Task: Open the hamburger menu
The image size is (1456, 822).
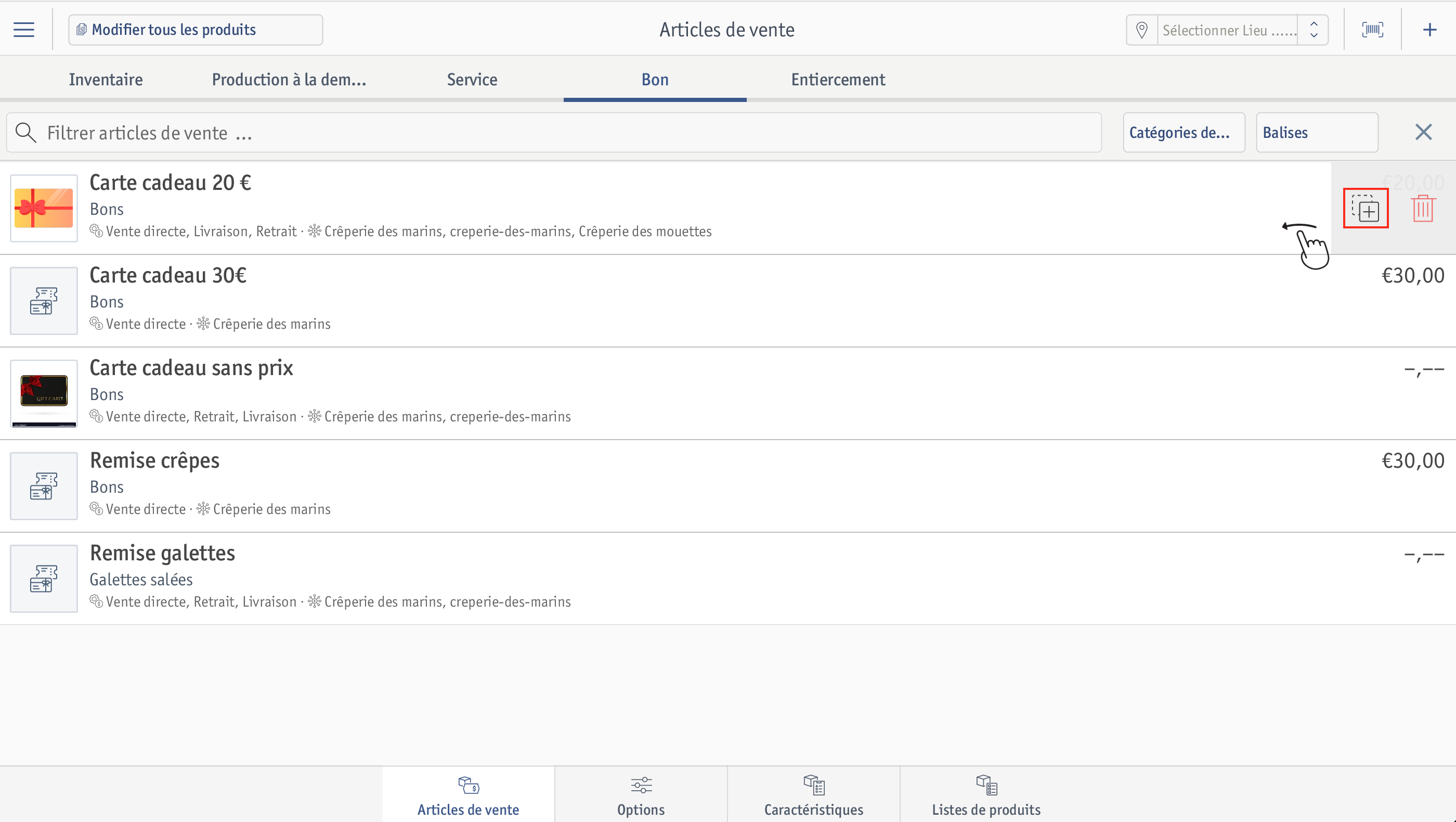Action: click(24, 30)
